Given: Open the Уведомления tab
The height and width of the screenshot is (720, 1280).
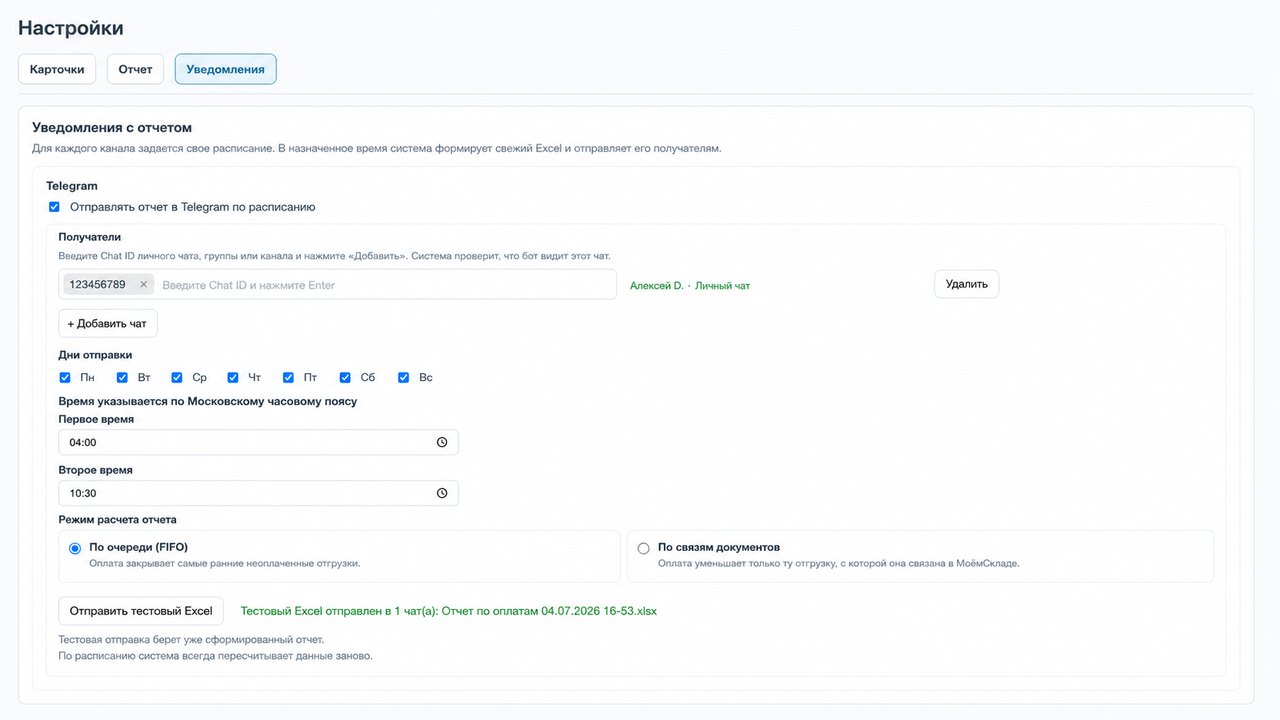Looking at the screenshot, I should [225, 69].
